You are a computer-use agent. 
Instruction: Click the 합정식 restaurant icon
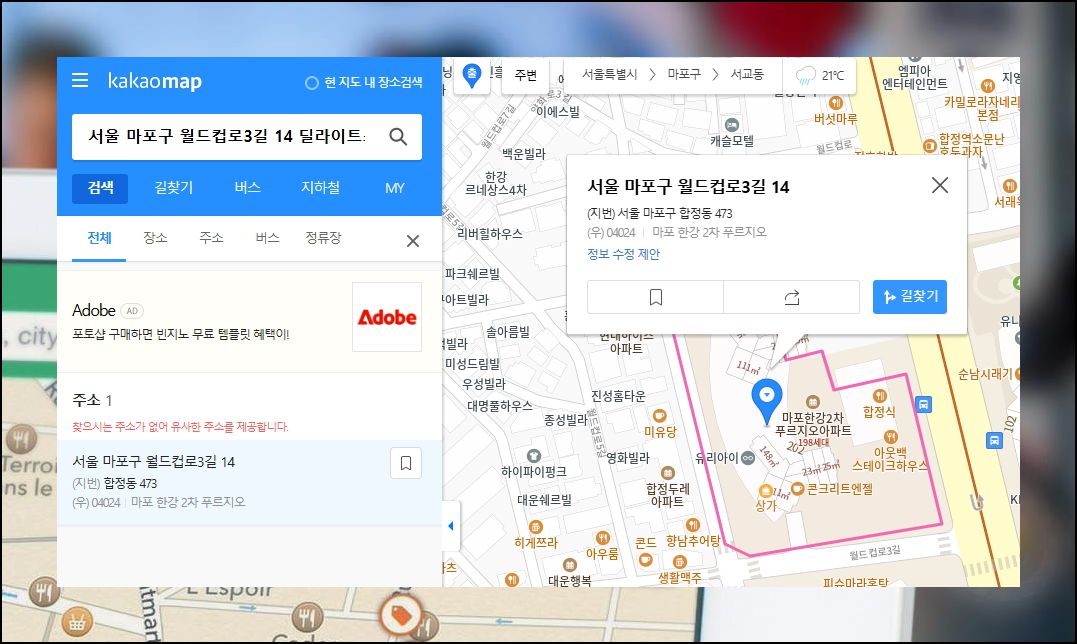click(x=879, y=396)
